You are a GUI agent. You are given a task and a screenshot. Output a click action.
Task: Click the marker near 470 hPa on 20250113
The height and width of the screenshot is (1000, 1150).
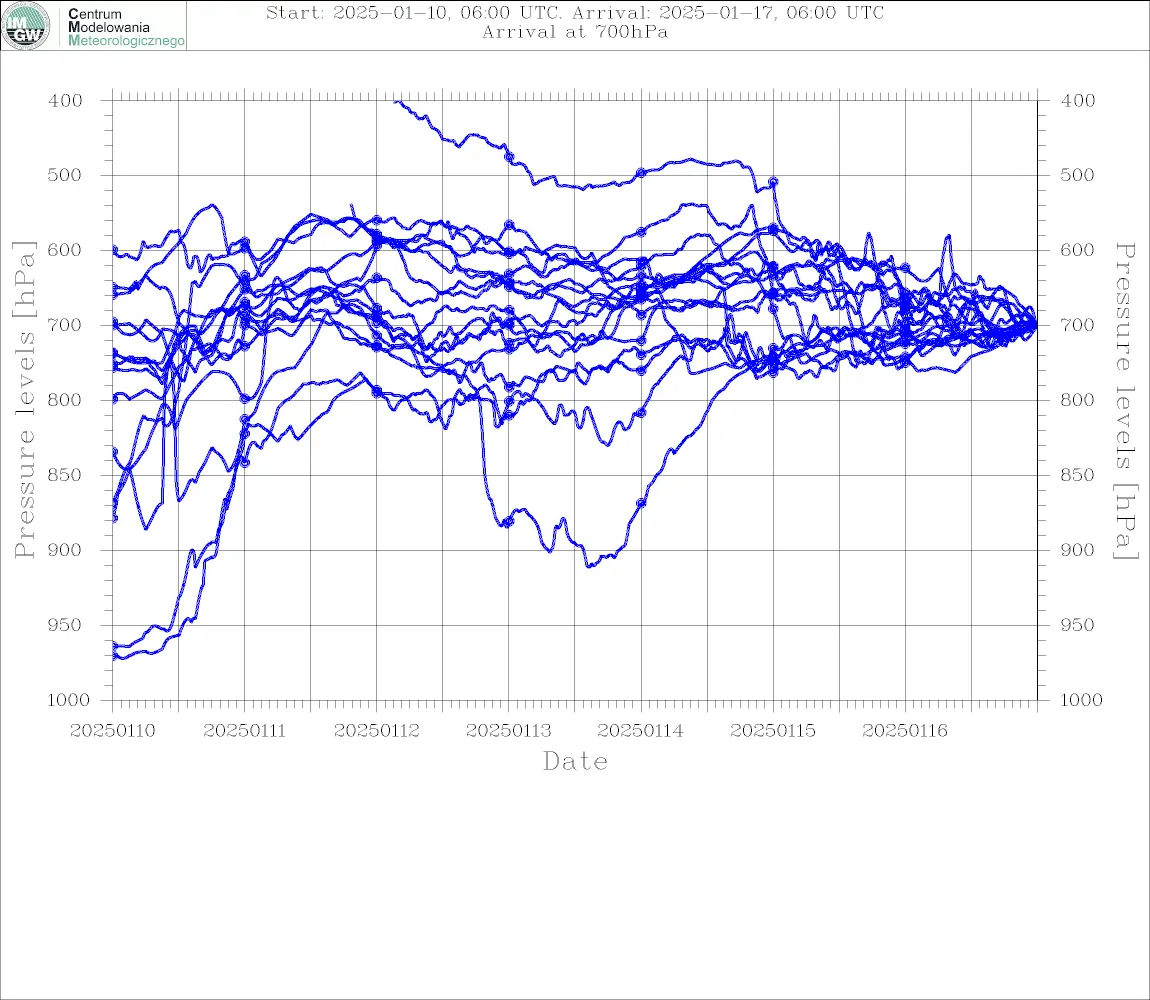pyautogui.click(x=509, y=156)
